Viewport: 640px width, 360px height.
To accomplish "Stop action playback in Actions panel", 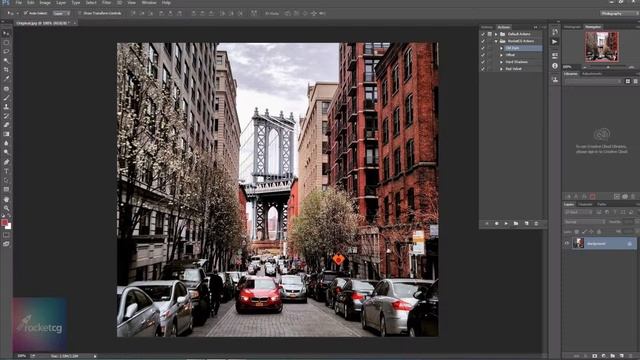I will point(487,224).
